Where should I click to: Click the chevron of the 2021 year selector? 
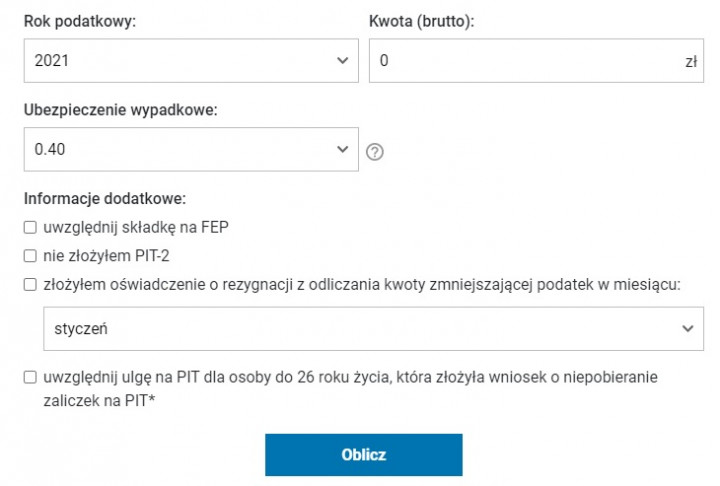coord(343,61)
